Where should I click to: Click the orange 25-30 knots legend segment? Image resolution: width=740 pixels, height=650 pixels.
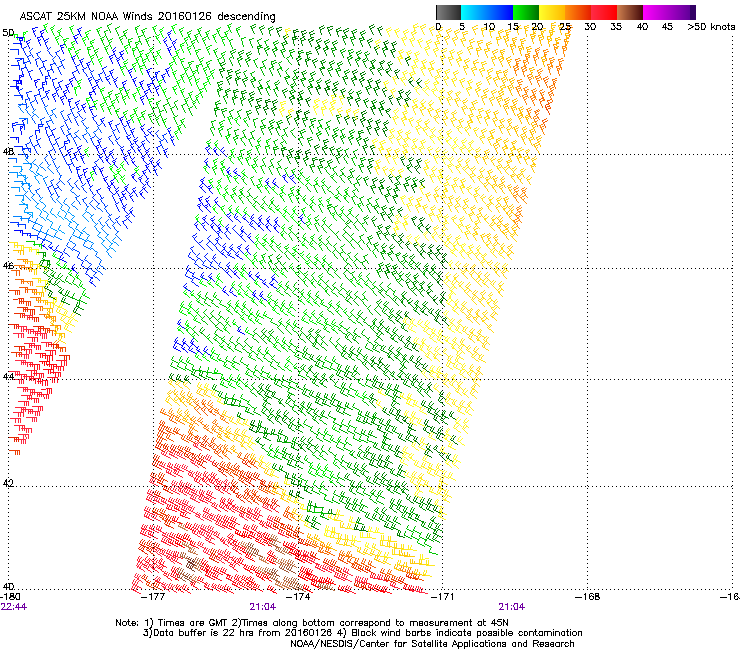click(x=578, y=12)
